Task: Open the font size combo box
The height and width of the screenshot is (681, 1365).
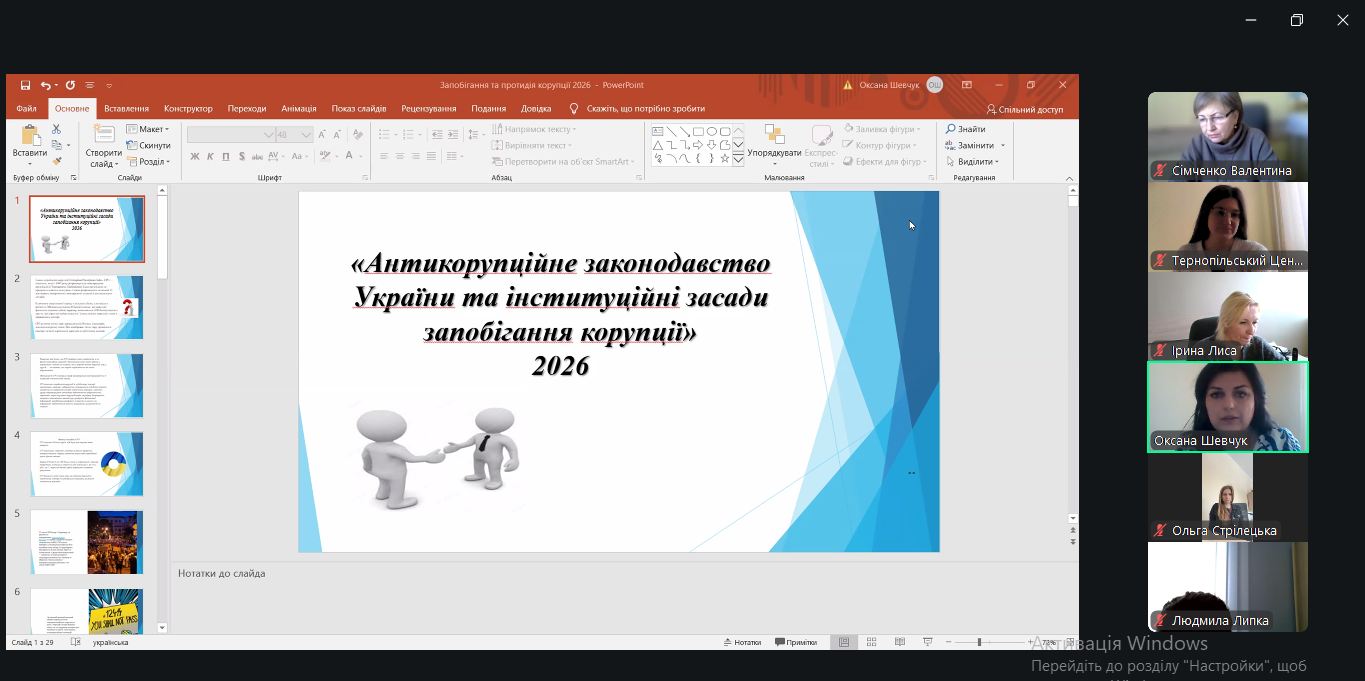Action: (x=296, y=134)
